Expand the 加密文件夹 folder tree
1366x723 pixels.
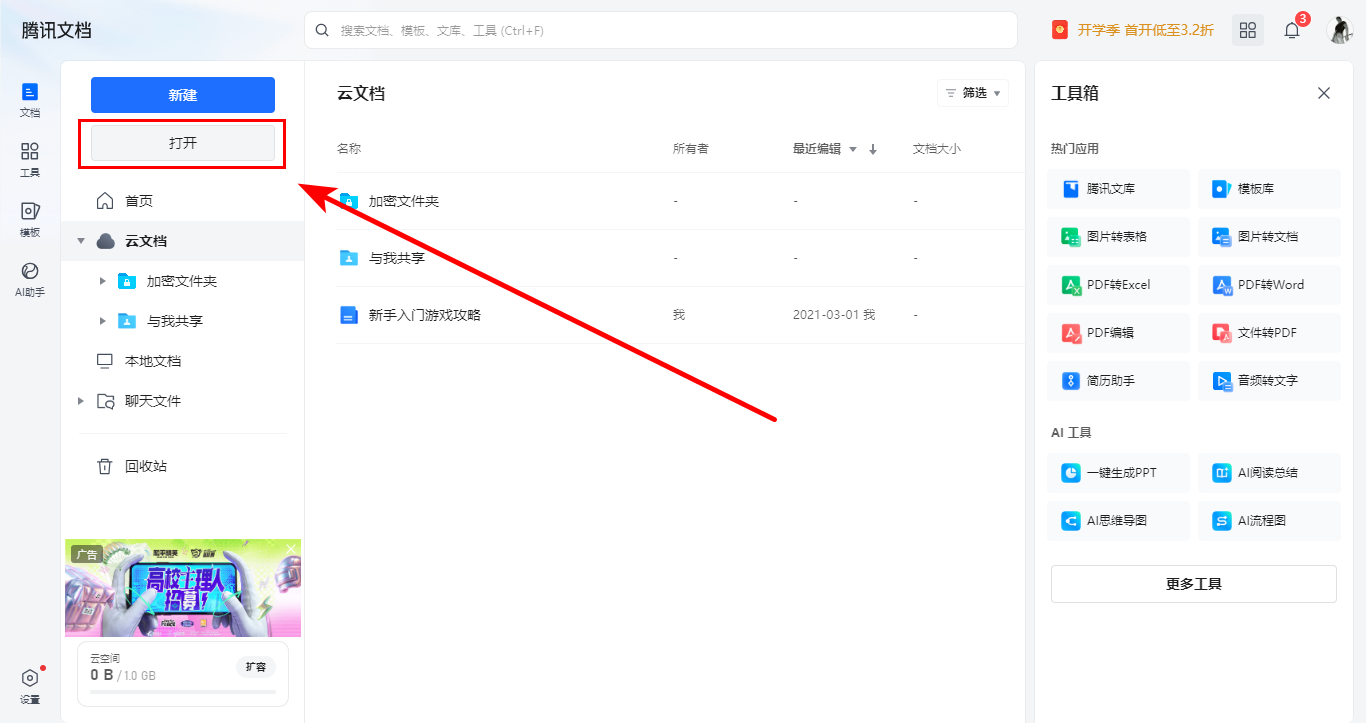point(104,280)
